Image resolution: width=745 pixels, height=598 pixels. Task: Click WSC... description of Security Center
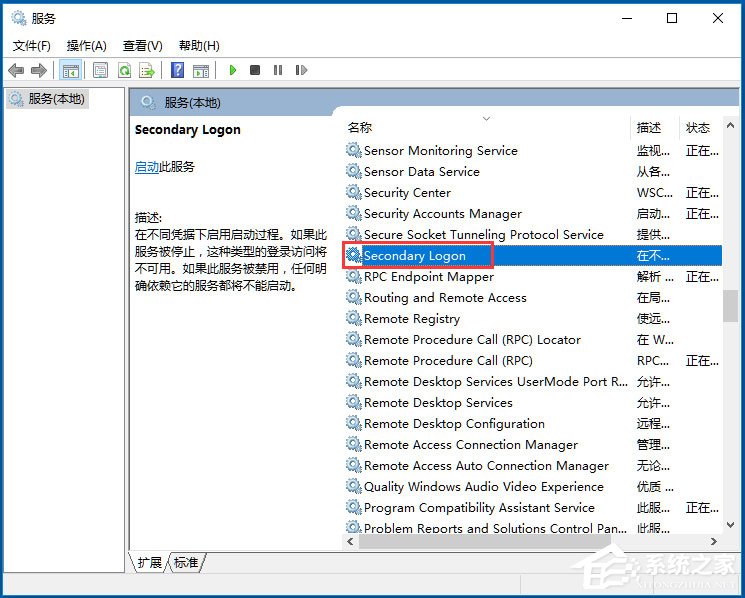[654, 192]
